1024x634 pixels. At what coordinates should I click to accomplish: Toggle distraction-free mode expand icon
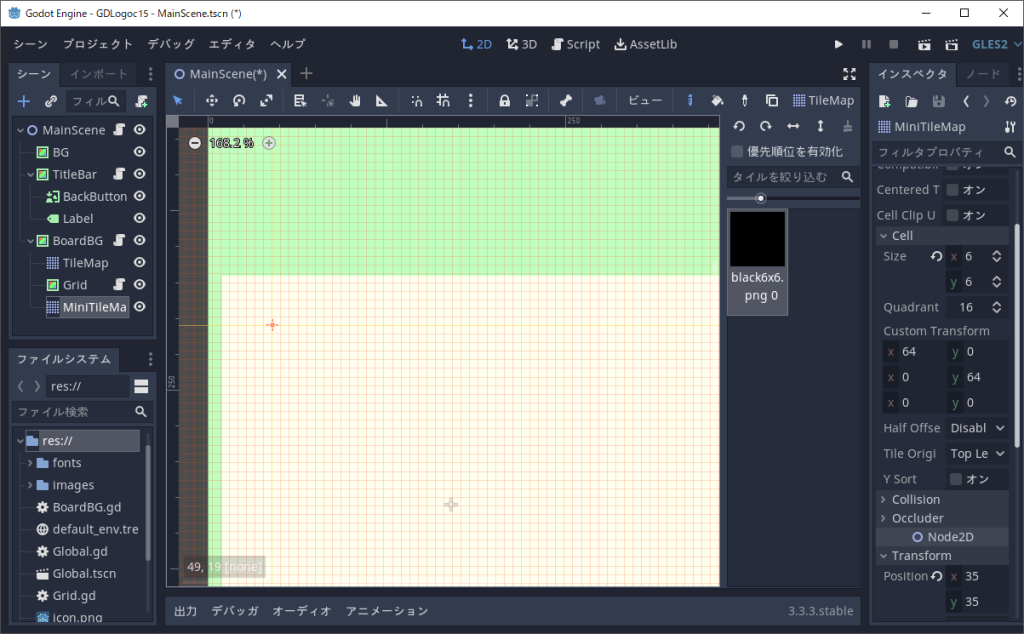849,74
